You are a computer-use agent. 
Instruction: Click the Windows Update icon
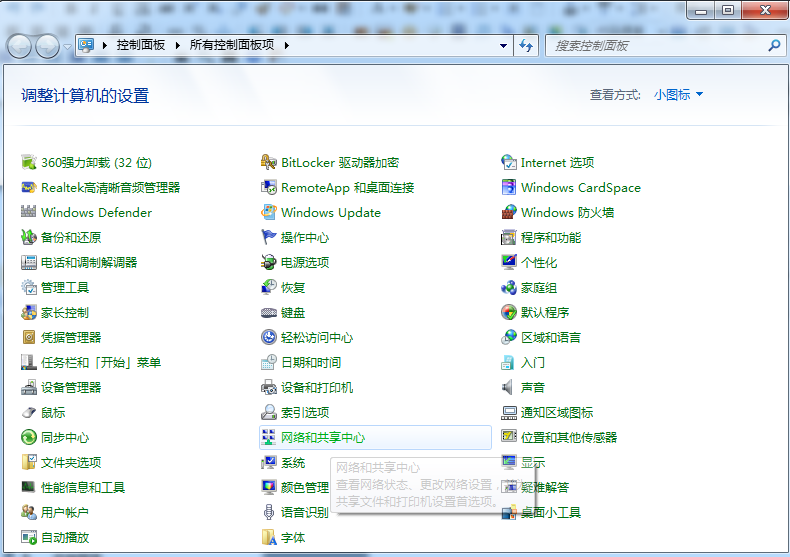pyautogui.click(x=269, y=213)
